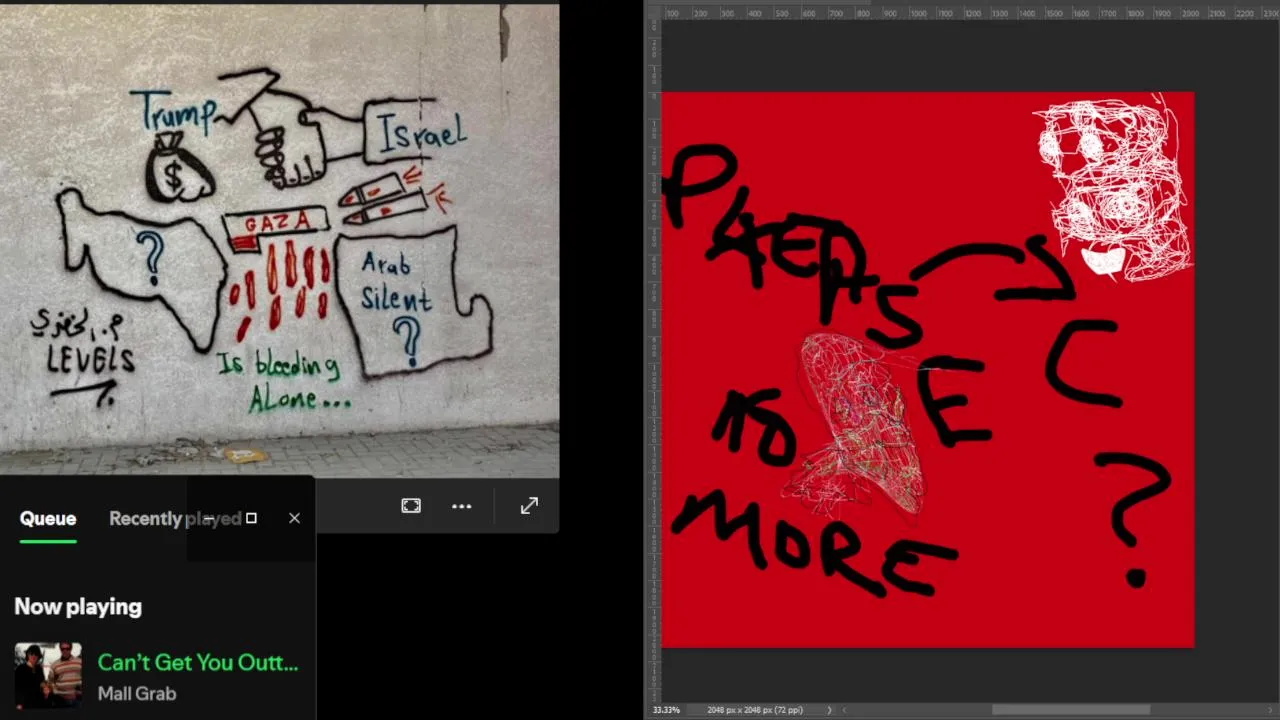Screen dimensions: 1280x720
Task: Open the three-dots more options menu
Action: (461, 506)
